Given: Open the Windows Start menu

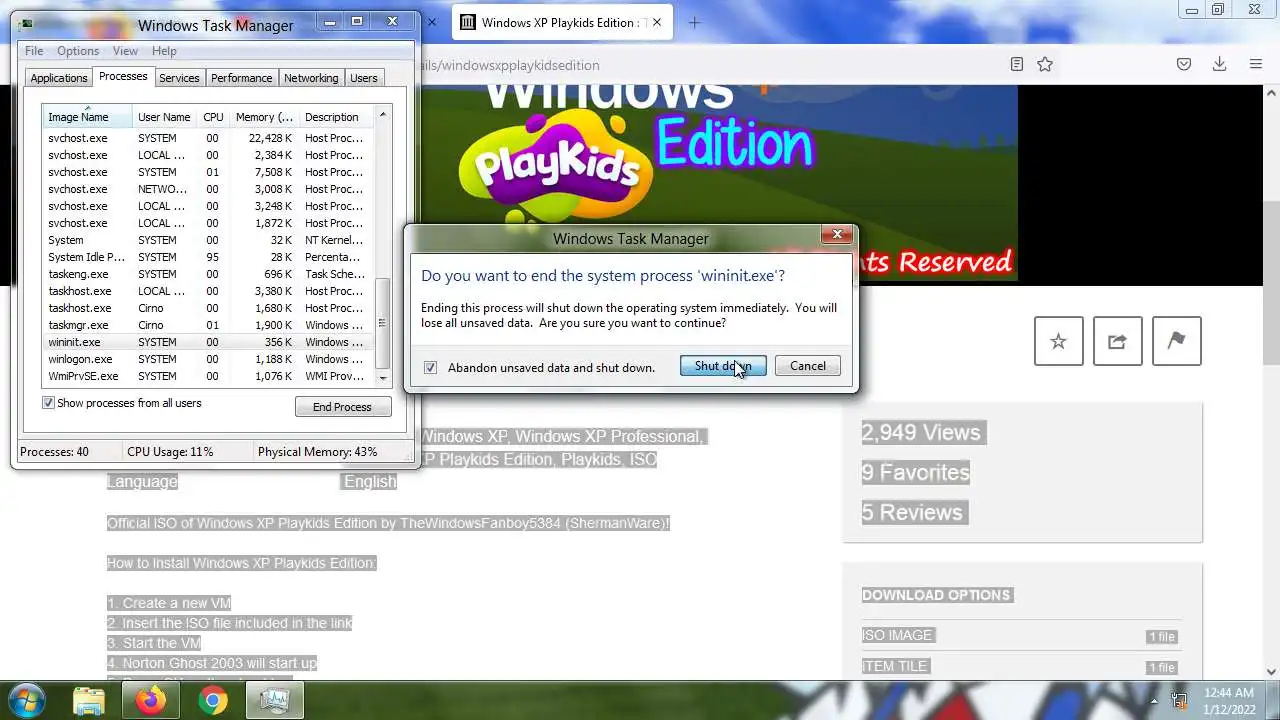Looking at the screenshot, I should (27, 700).
